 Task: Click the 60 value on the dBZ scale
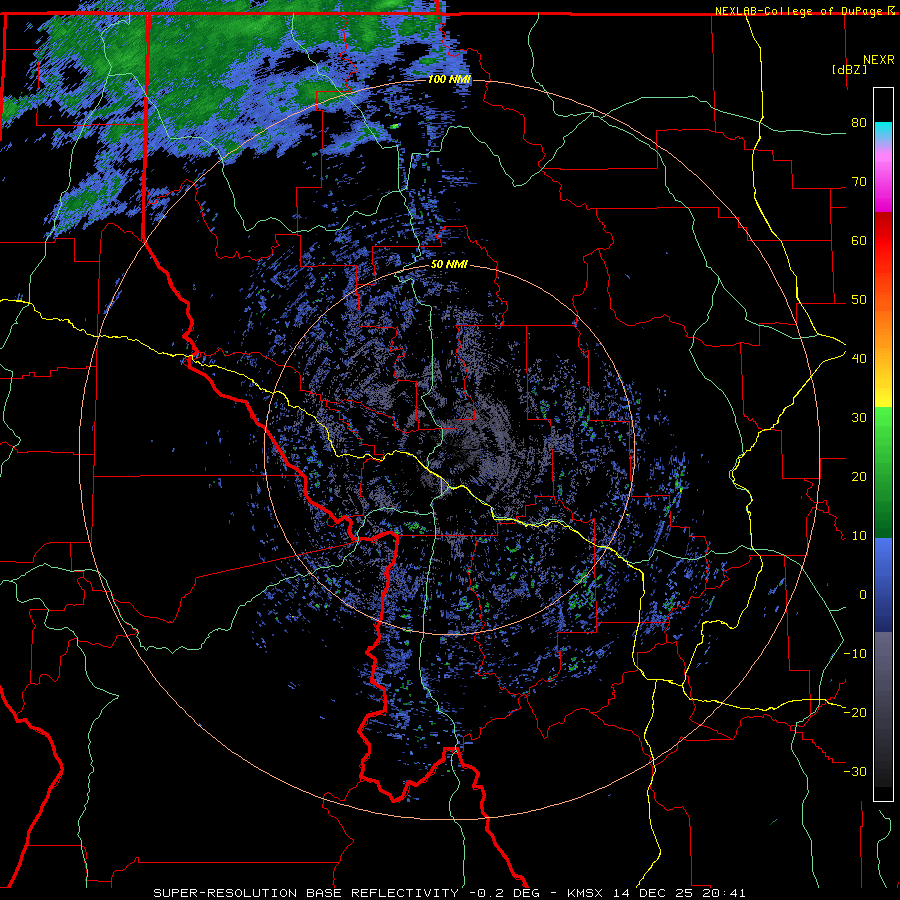coord(859,240)
